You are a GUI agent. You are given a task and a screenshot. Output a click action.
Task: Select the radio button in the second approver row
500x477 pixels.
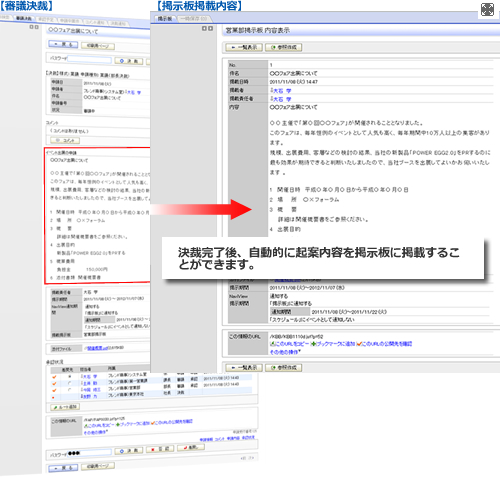pyautogui.click(x=70, y=383)
